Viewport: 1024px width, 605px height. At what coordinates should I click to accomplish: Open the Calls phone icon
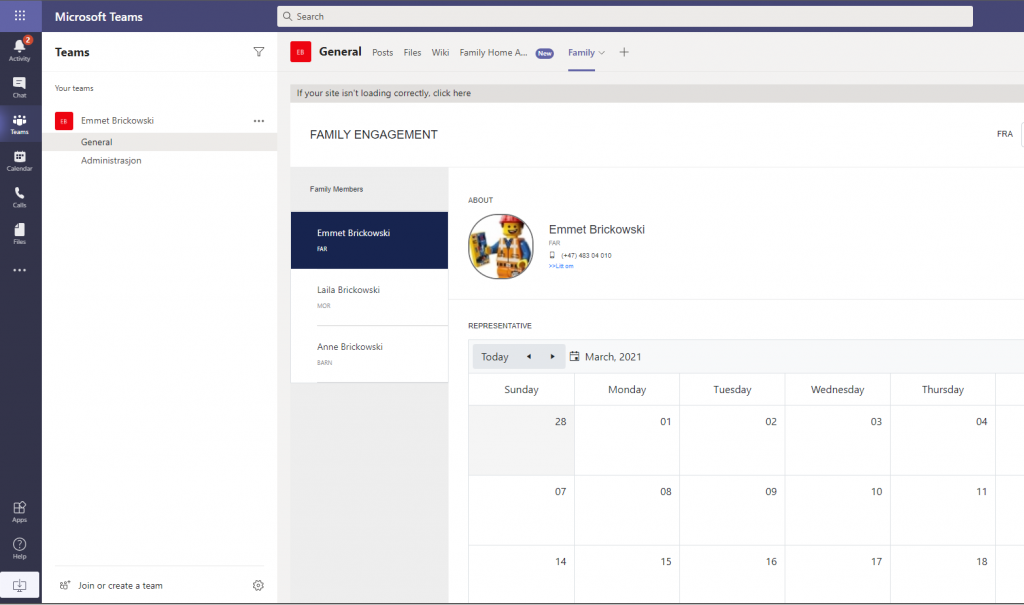click(x=20, y=197)
